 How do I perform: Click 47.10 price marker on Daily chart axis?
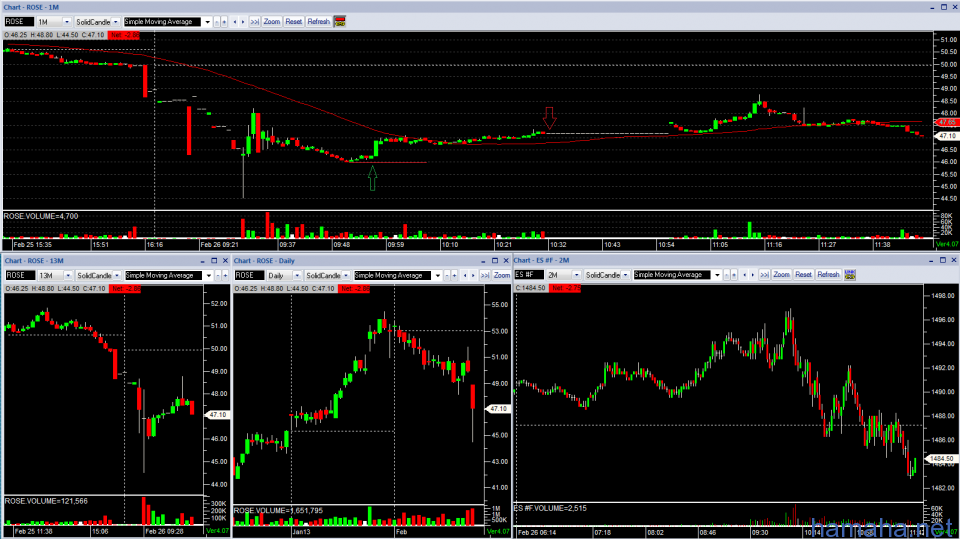click(x=498, y=409)
